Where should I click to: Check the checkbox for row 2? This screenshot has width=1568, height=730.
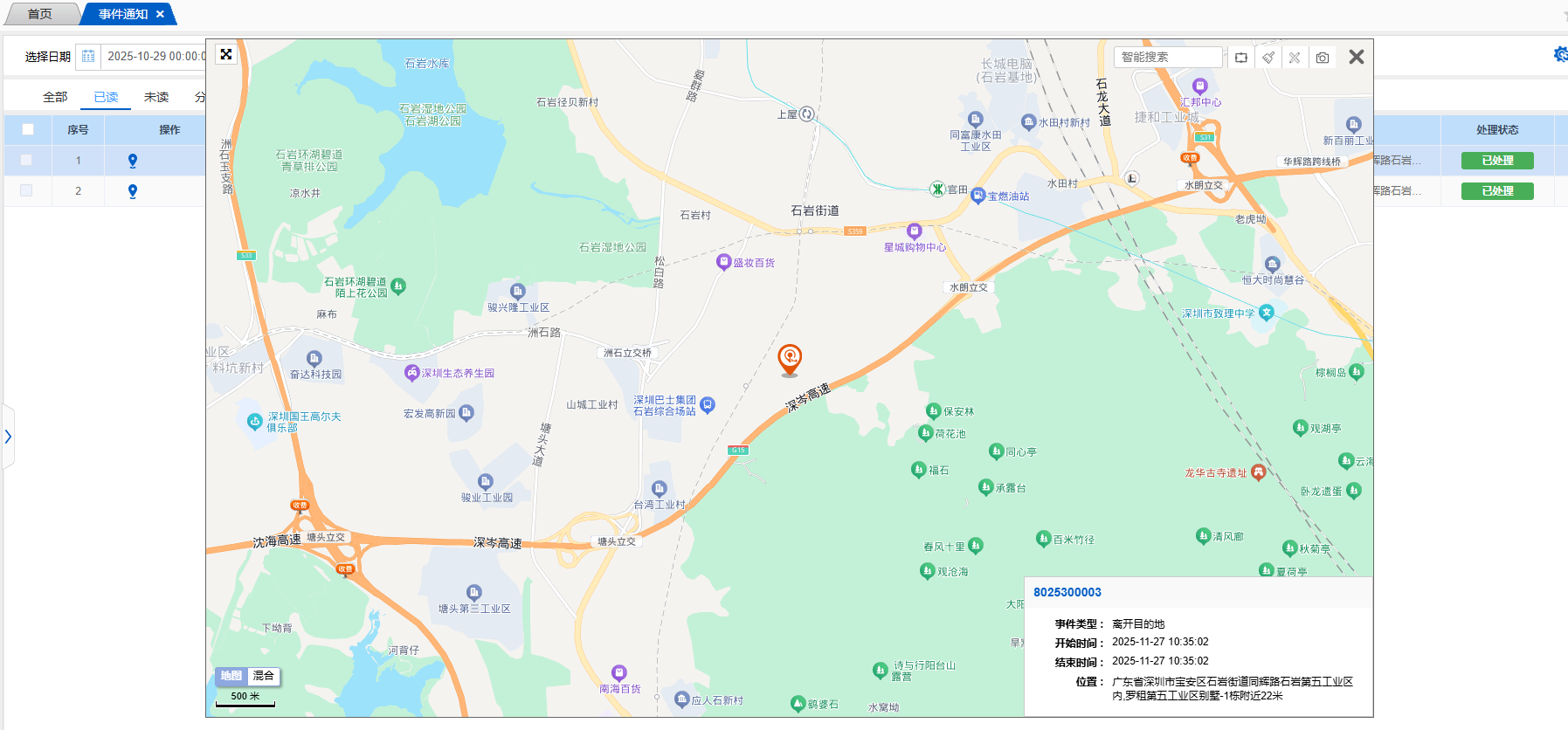tap(26, 190)
